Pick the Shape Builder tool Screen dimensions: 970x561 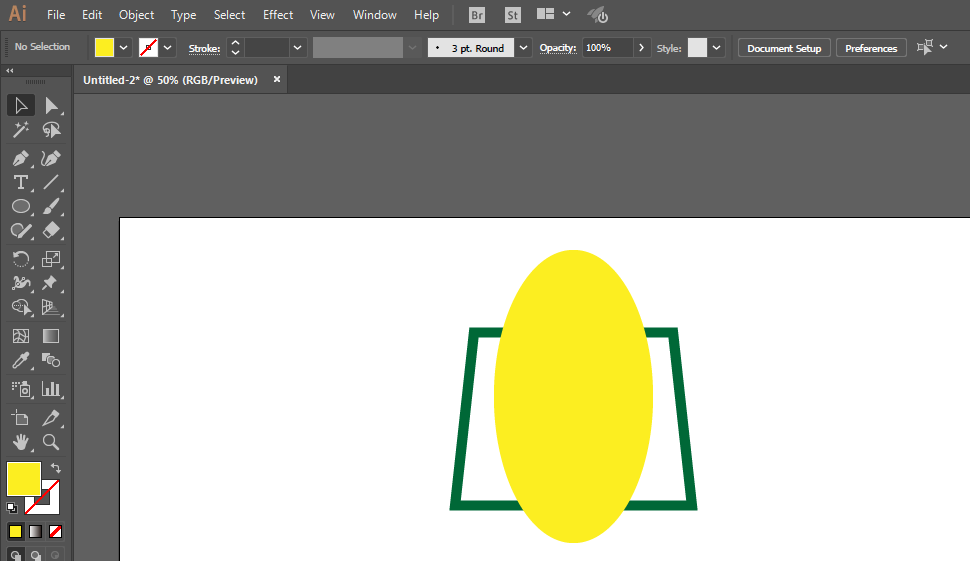point(20,307)
